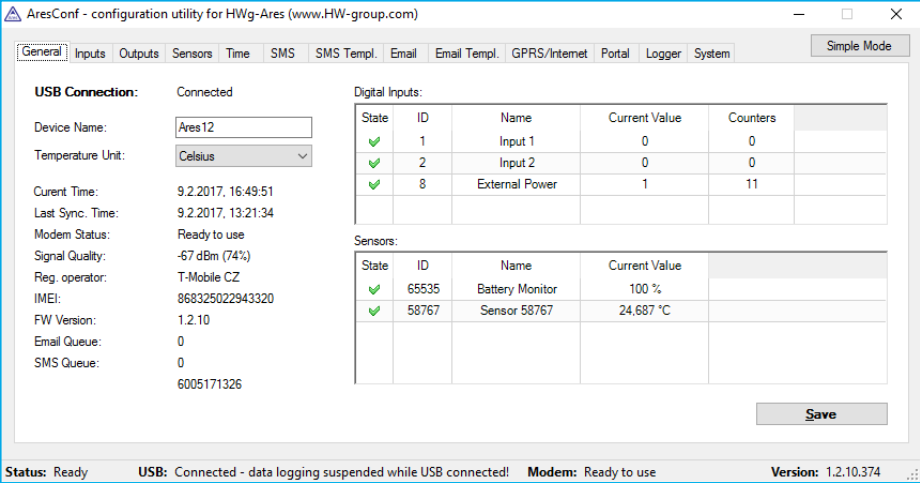Switch to the Logger tab
920x483 pixels.
[x=663, y=54]
